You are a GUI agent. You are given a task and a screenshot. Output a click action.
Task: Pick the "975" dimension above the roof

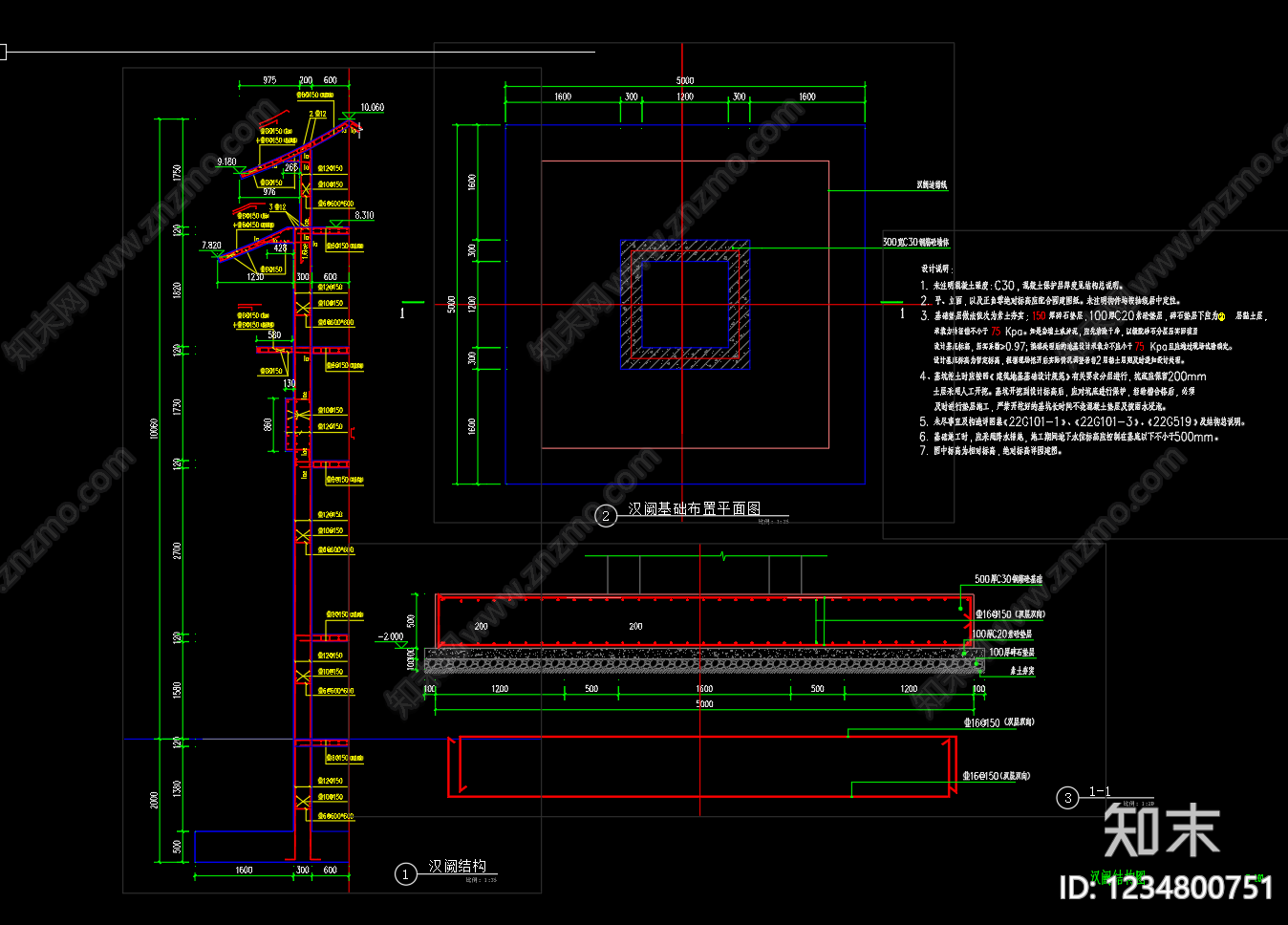pyautogui.click(x=269, y=80)
